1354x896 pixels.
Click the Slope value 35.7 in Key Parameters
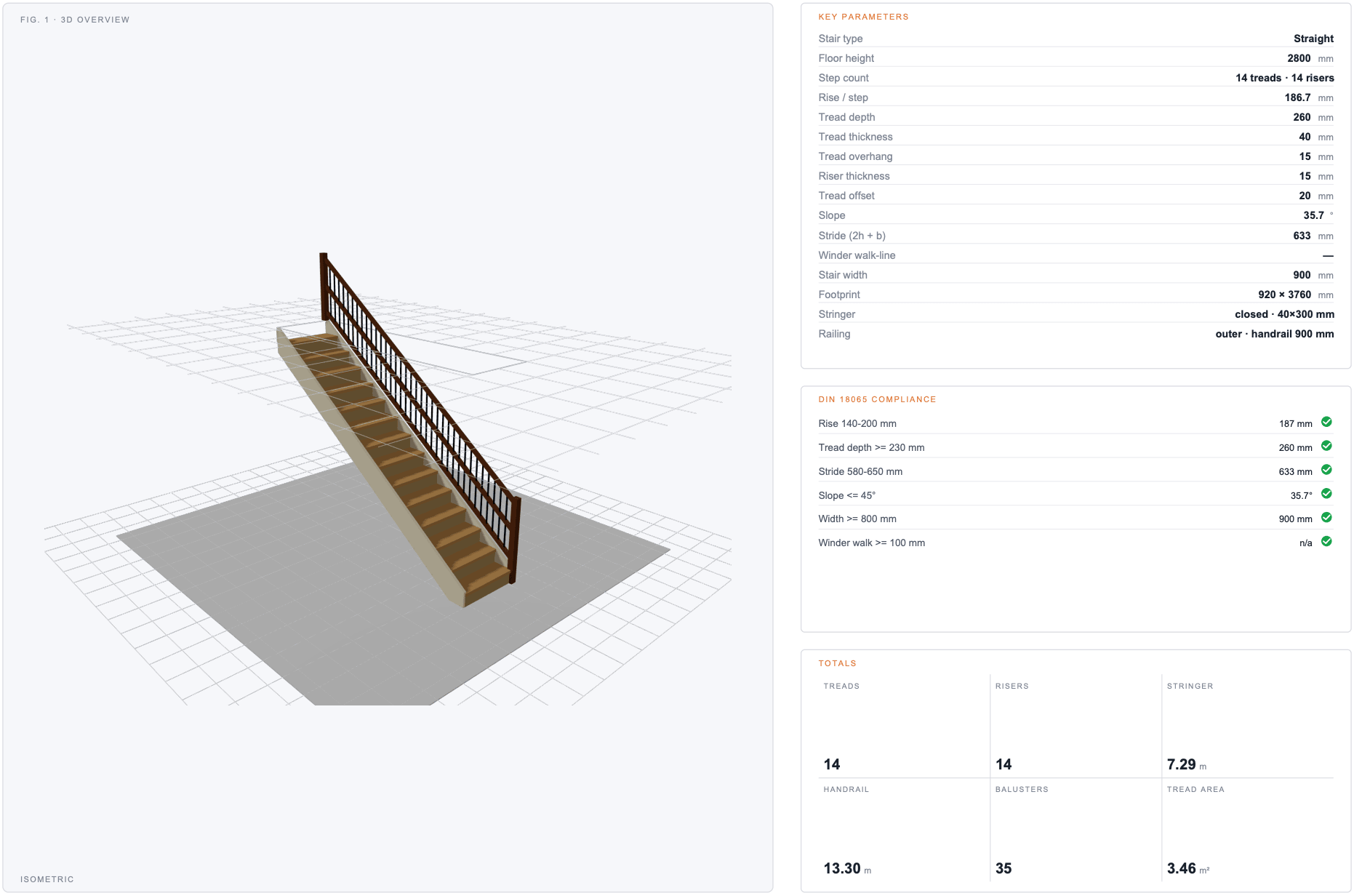(1313, 215)
